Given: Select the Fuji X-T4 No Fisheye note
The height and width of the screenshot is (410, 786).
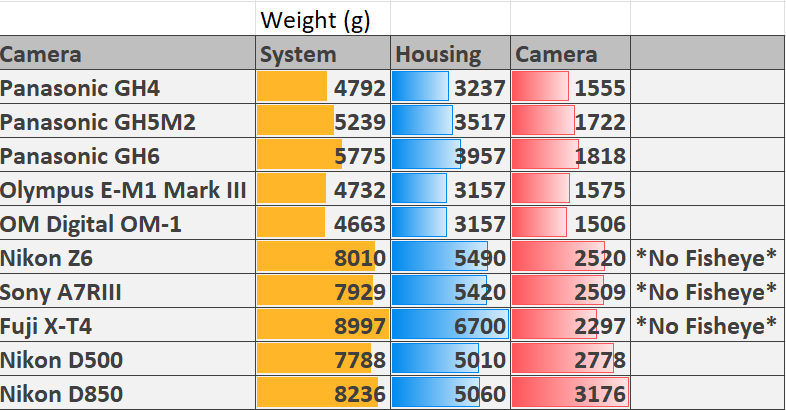Looking at the screenshot, I should (x=708, y=325).
